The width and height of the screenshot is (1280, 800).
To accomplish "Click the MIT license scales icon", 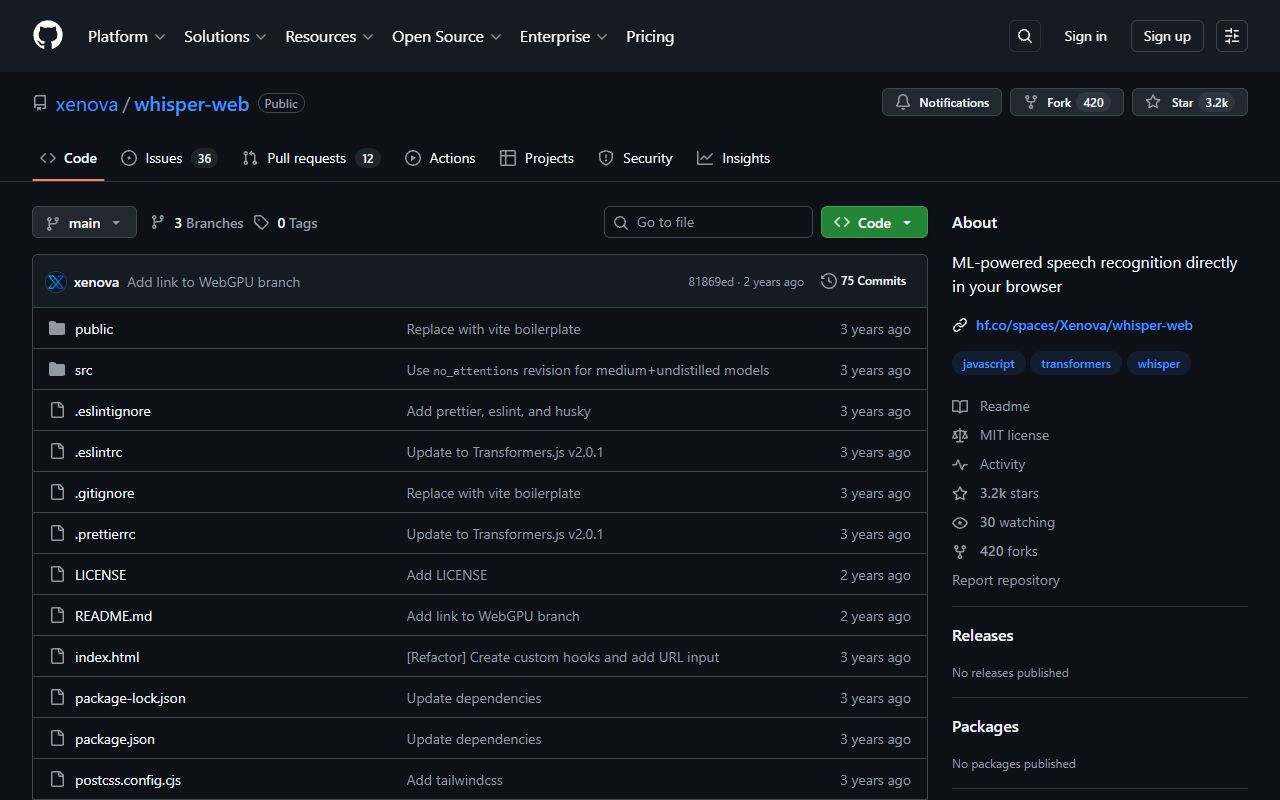I will 960,435.
